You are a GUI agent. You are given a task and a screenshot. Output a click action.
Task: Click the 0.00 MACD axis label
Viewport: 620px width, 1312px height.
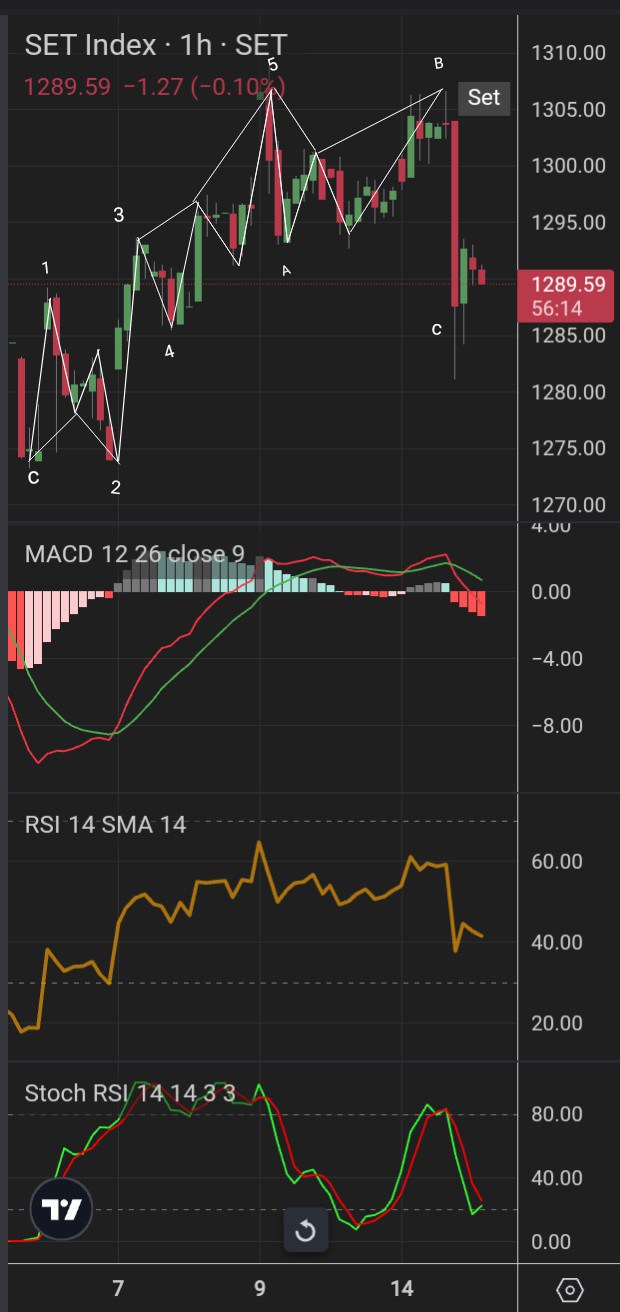pos(550,592)
